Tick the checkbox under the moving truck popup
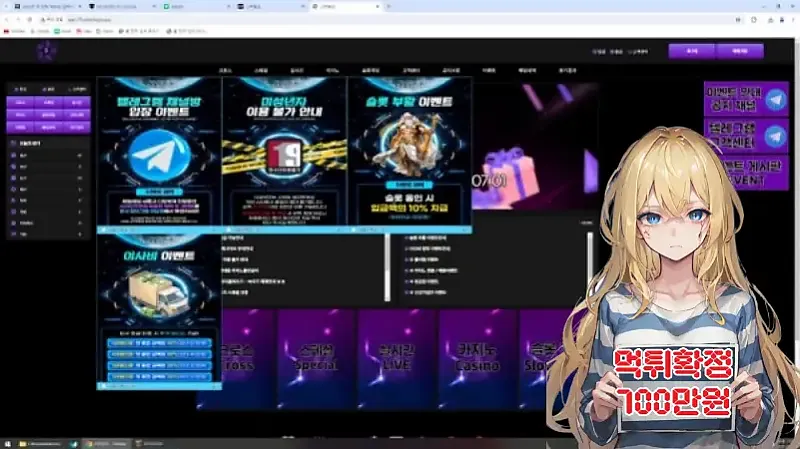Viewport: 800px width, 449px height. coord(101,385)
